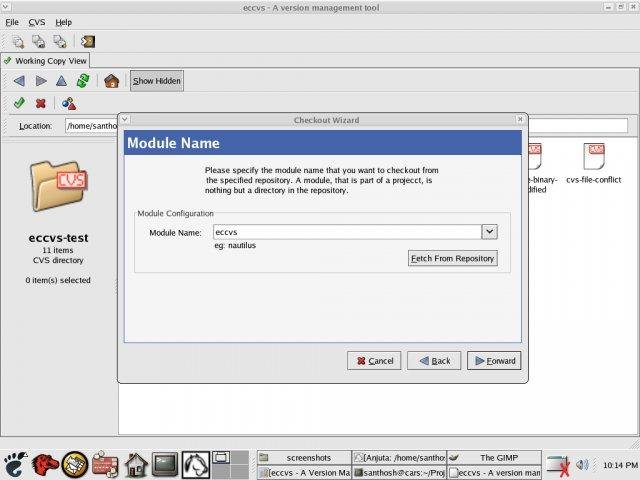Cancel the Checkout Wizard
Viewport: 640px width, 480px height.
click(x=374, y=361)
